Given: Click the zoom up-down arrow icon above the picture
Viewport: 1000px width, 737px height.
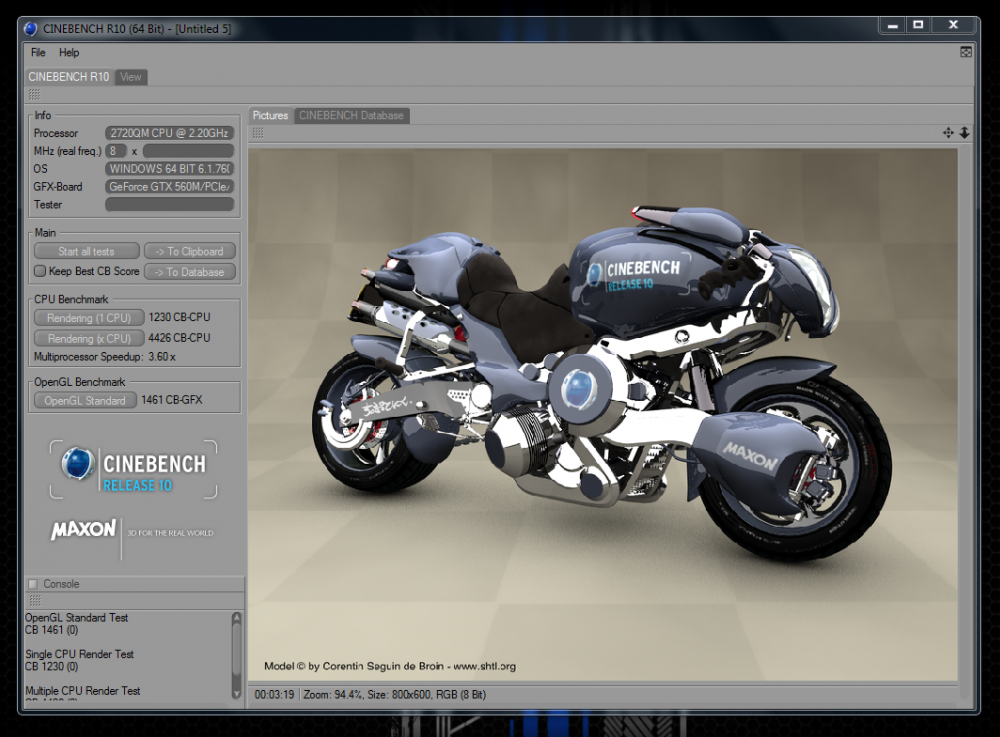Looking at the screenshot, I should point(964,133).
